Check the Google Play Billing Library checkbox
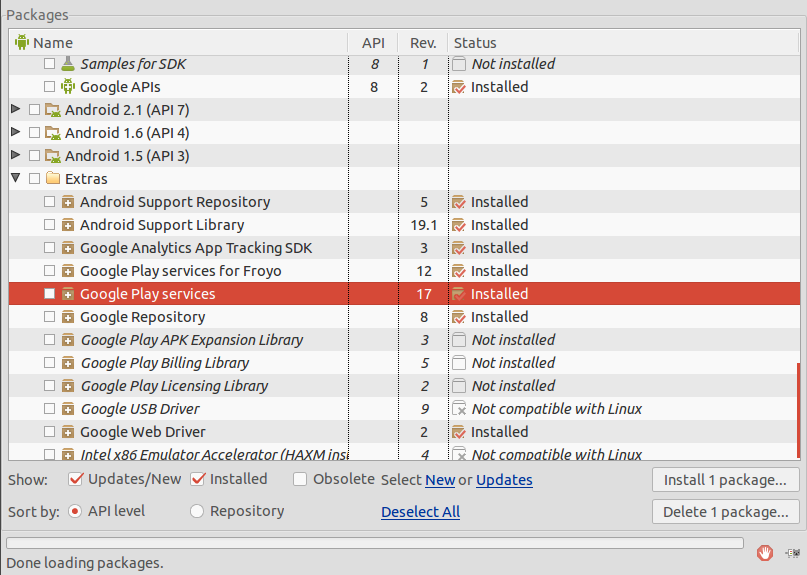Screen dimensions: 807x575 pyautogui.click(x=49, y=362)
